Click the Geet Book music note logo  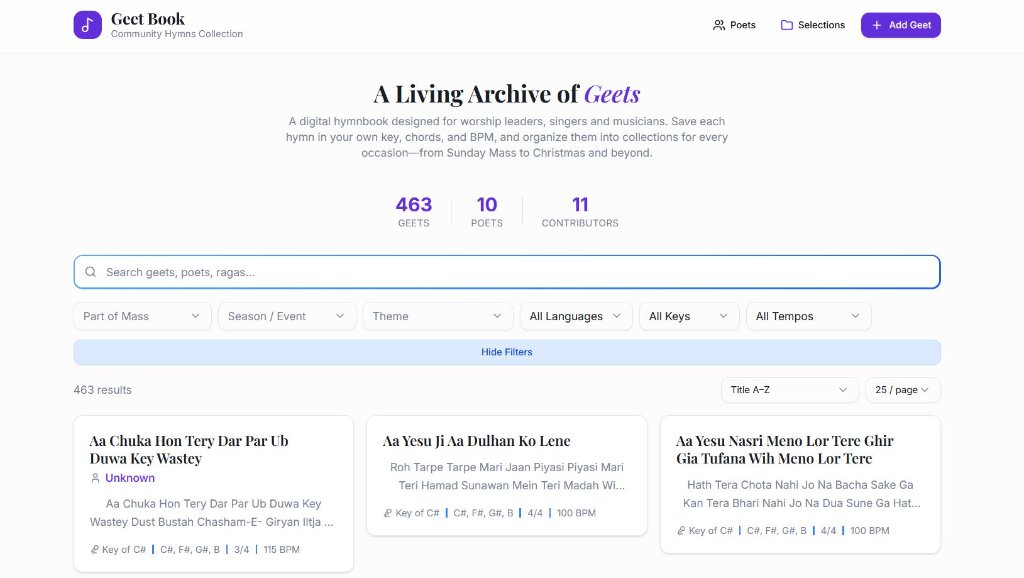pos(88,25)
